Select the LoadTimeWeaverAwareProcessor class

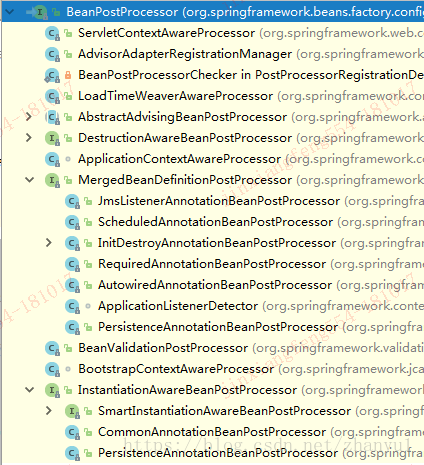click(x=176, y=96)
